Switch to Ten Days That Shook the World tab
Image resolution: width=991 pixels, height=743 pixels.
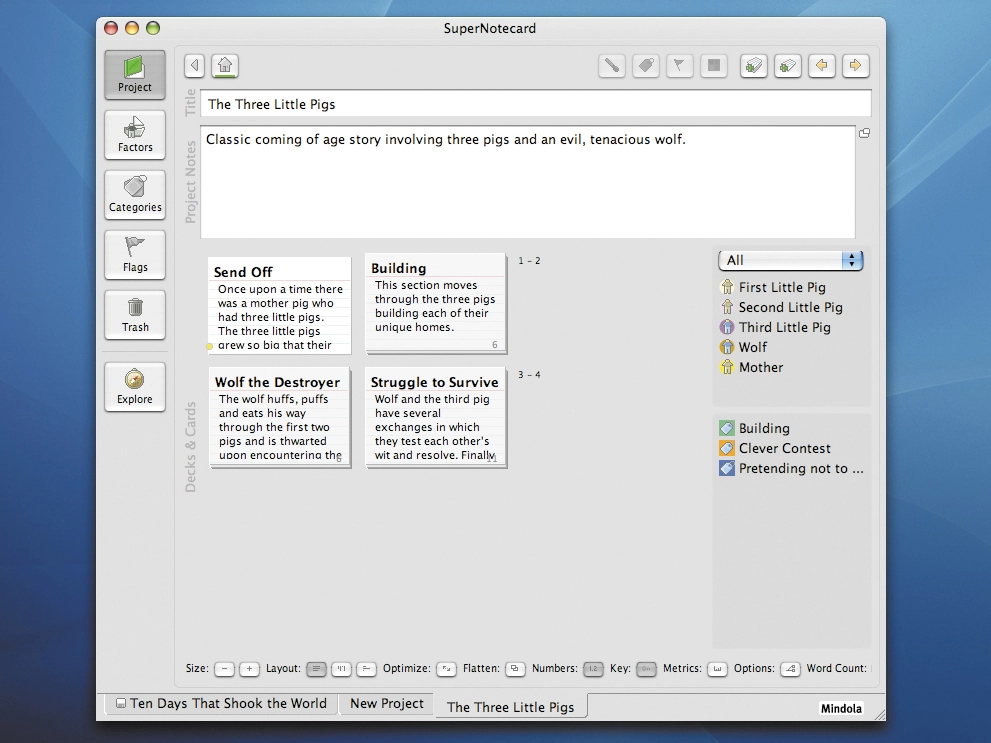click(221, 703)
